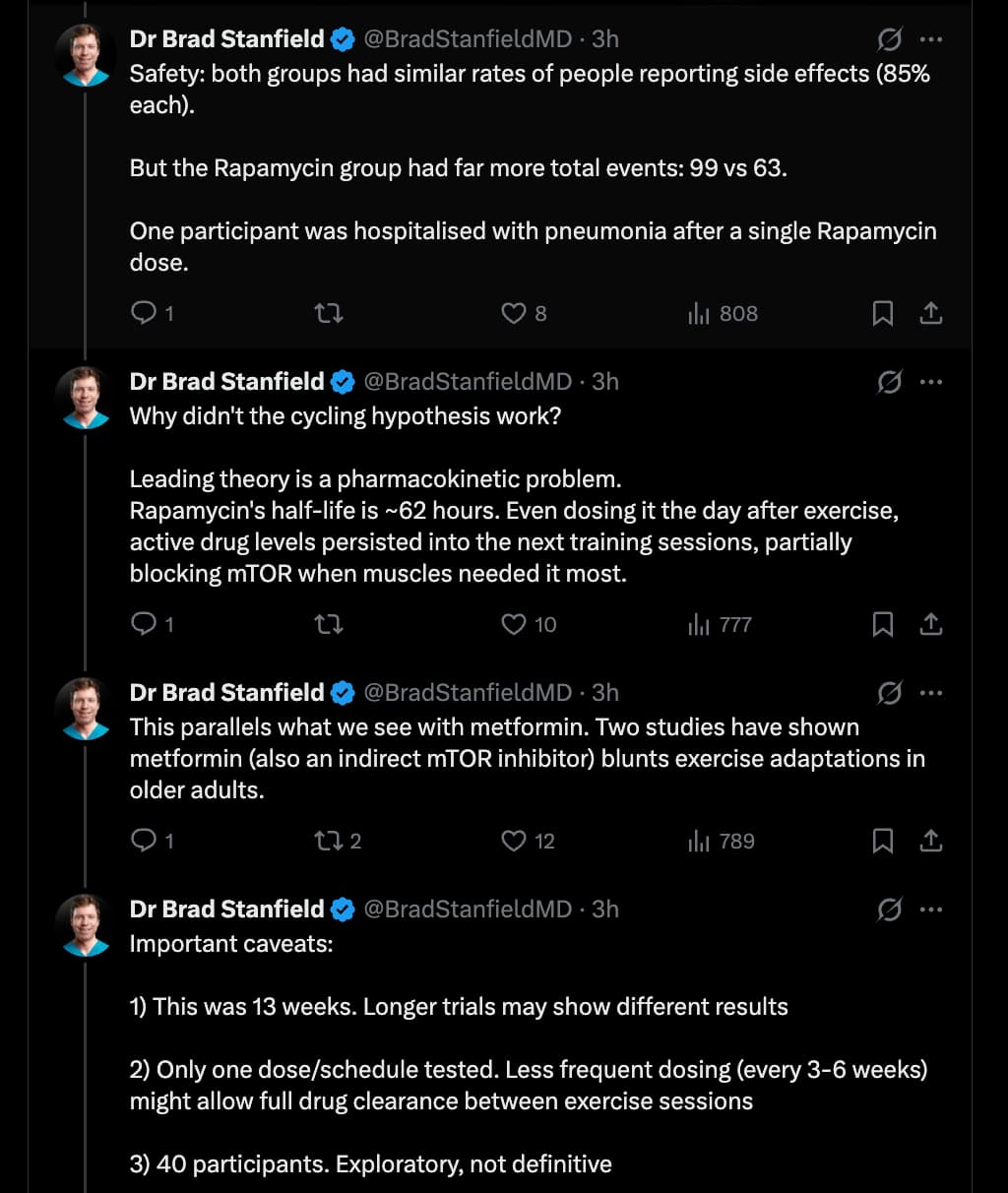The image size is (1008, 1193).
Task: Open more options on cycling hypothesis tweet
Action: click(x=931, y=382)
